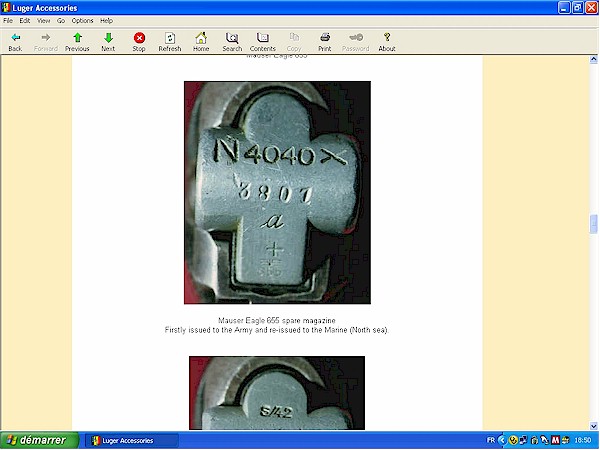Screen dimensions: 600x450
Task: Open the démarrer Start button
Action: (39, 440)
